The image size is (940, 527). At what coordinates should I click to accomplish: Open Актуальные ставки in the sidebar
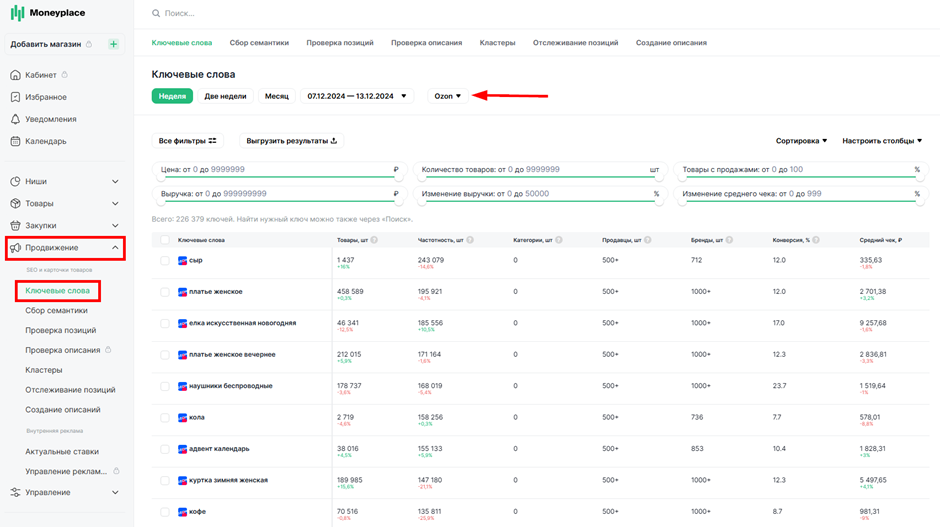62,451
